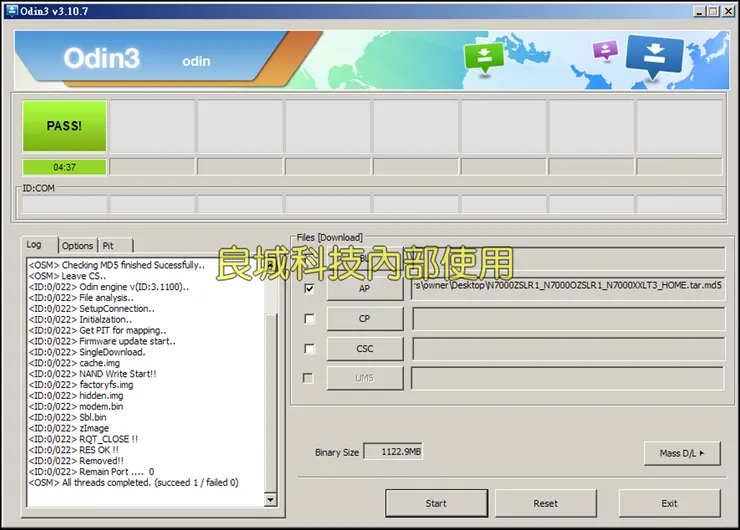This screenshot has width=740, height=530.
Task: Select the 'NAND Write Start!!' log line
Action: (x=92, y=374)
